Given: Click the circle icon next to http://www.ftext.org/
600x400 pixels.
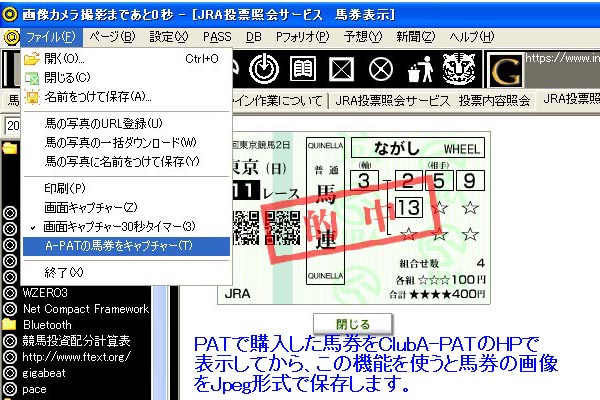Looking at the screenshot, I should pos(10,357).
